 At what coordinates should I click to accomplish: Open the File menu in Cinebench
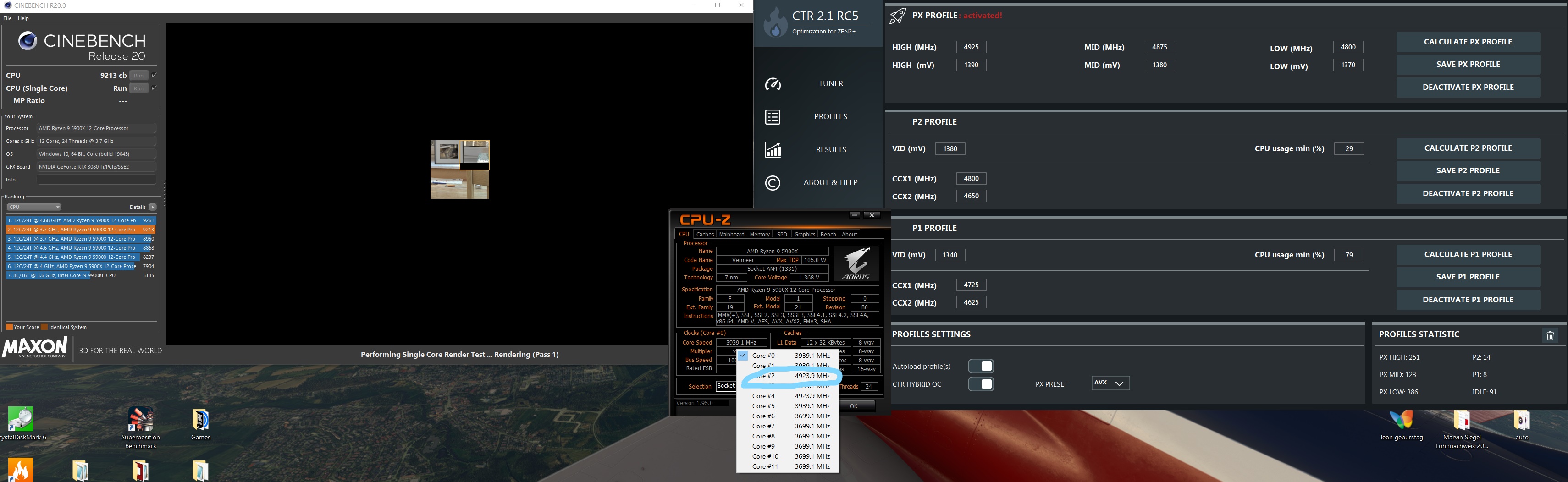coord(7,18)
